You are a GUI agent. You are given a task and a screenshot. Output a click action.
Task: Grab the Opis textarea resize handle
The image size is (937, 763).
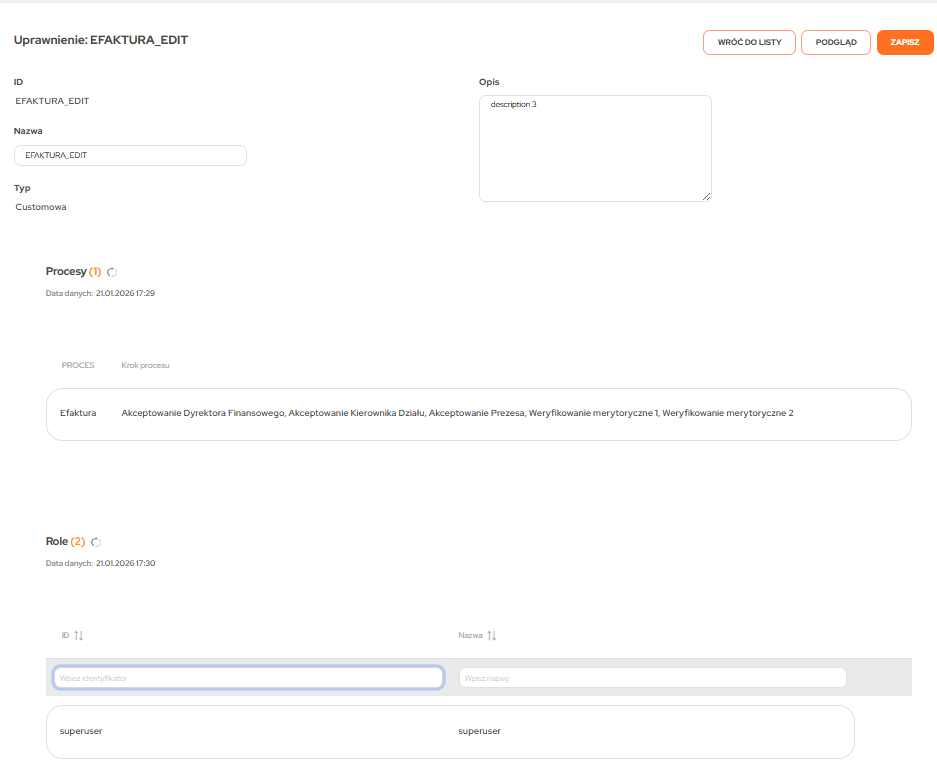706,196
